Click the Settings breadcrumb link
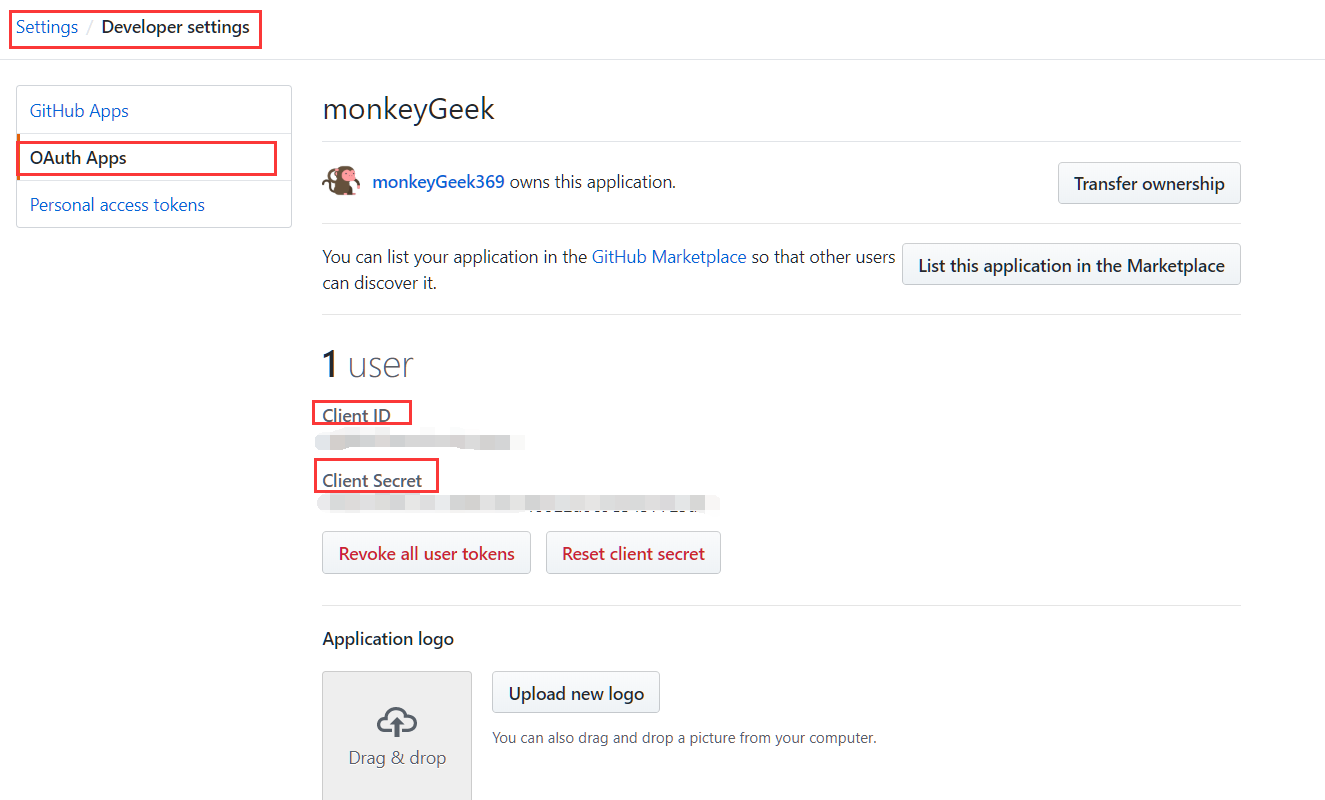 (47, 27)
